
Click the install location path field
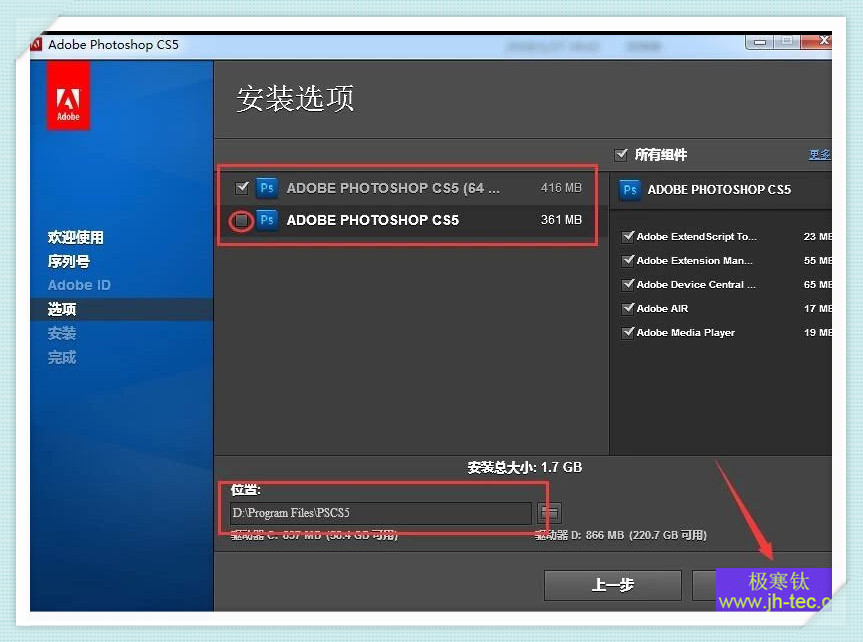(381, 513)
